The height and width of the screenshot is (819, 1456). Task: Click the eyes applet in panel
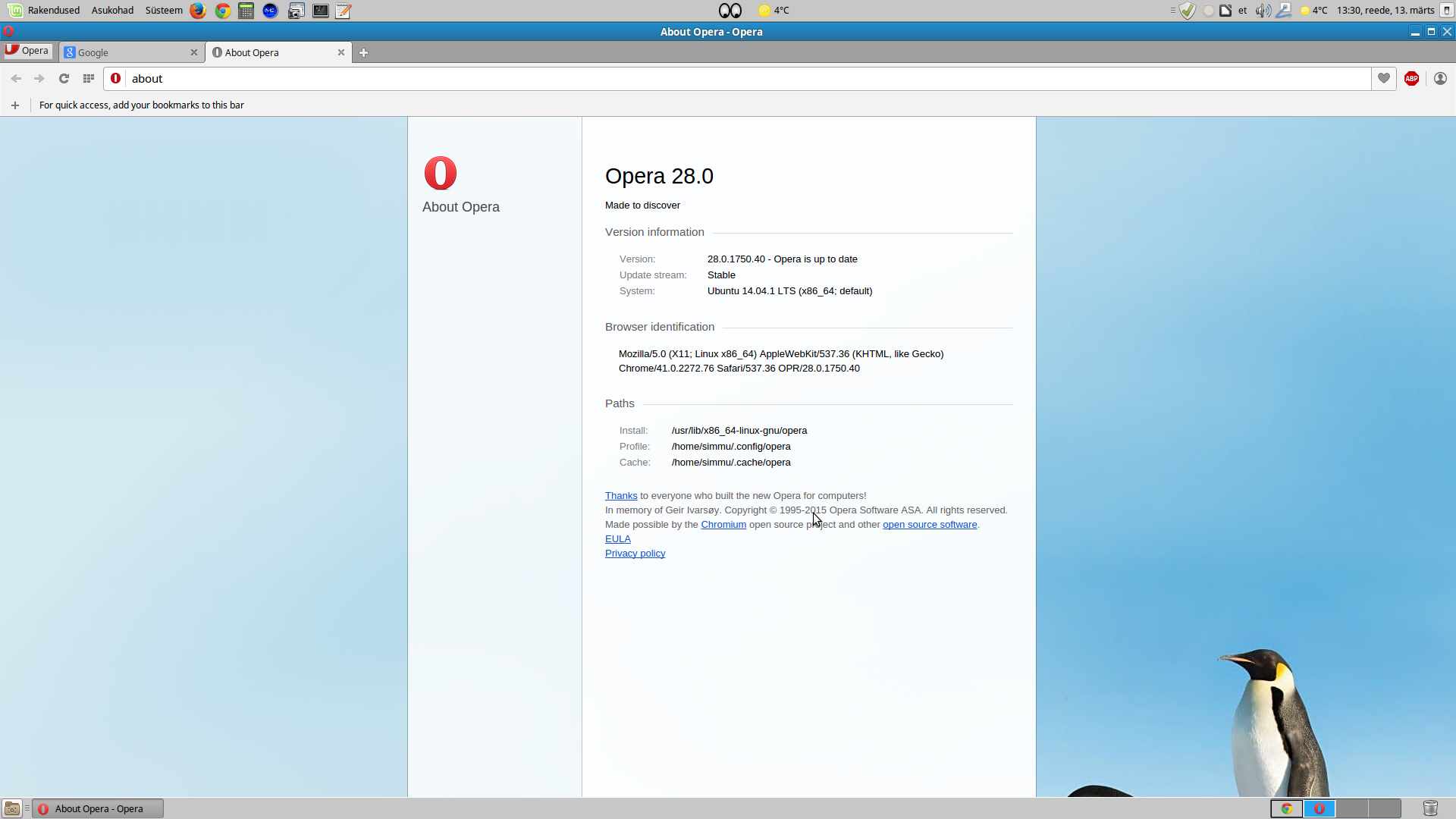click(730, 11)
